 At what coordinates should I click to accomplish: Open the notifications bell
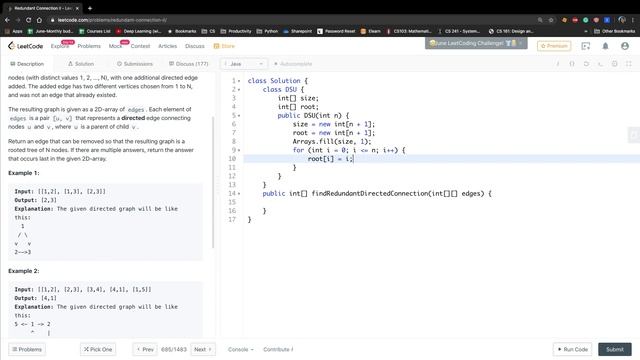[605, 46]
